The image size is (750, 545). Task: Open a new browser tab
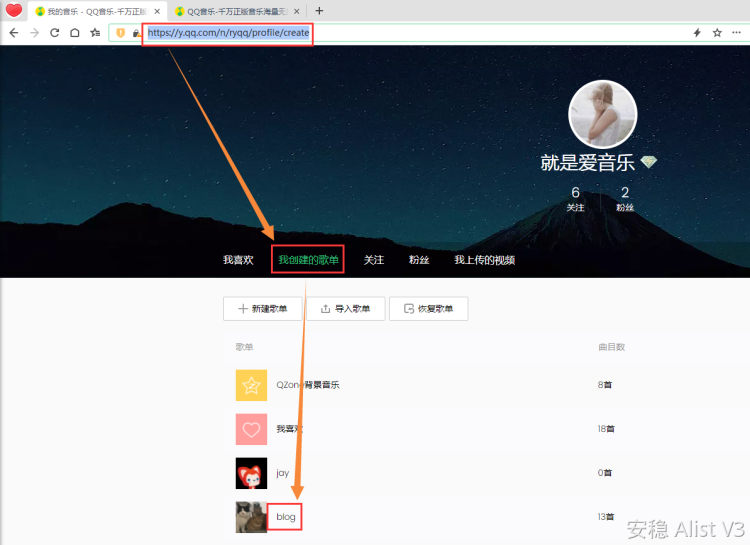[319, 11]
